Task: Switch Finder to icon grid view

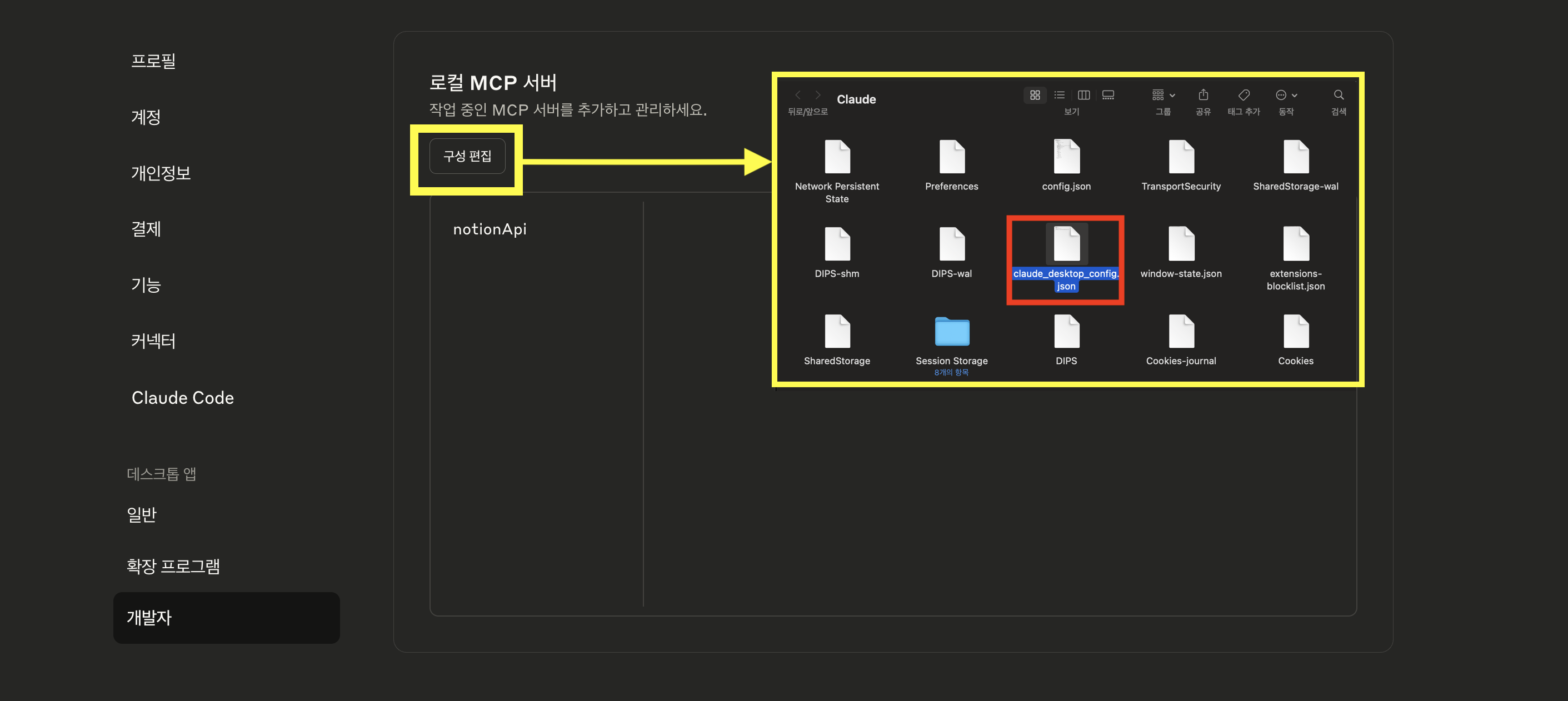Action: 1035,95
